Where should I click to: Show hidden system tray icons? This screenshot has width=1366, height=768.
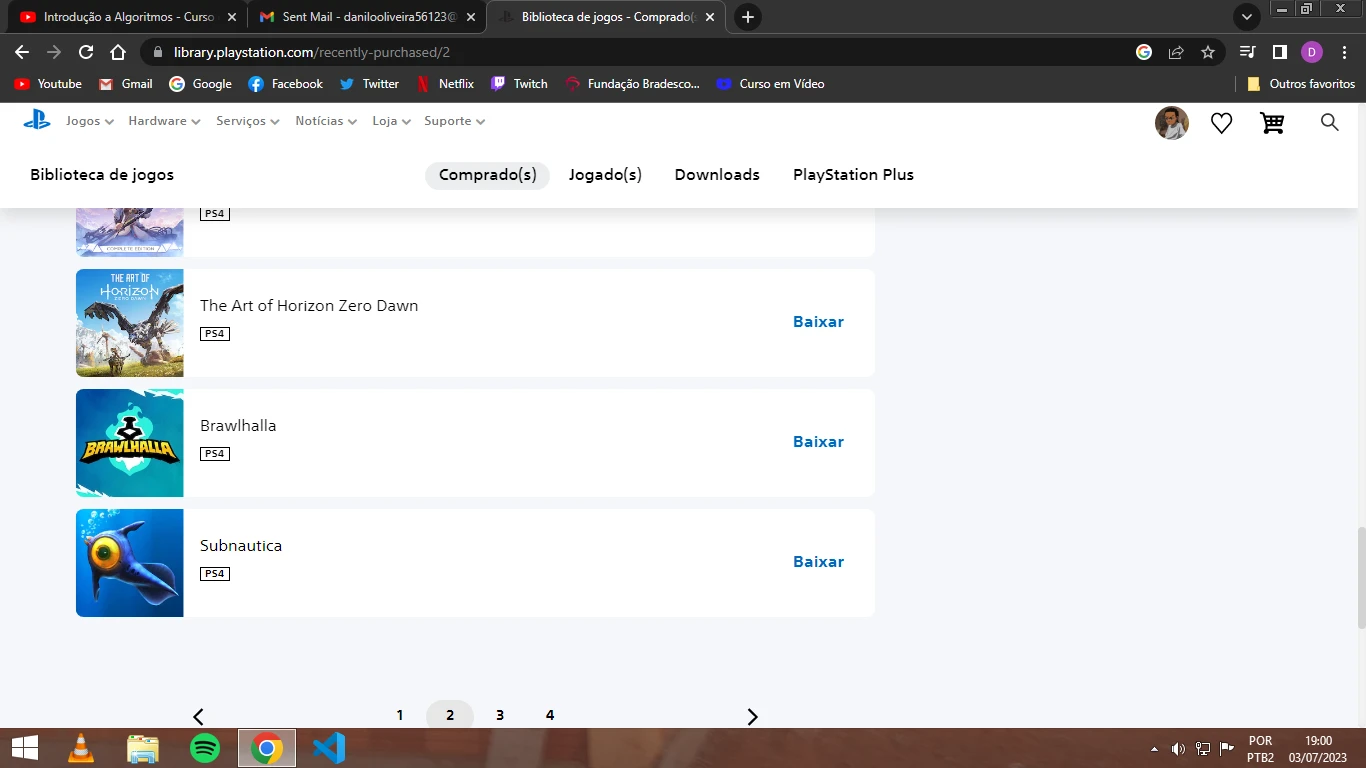[x=1155, y=749]
